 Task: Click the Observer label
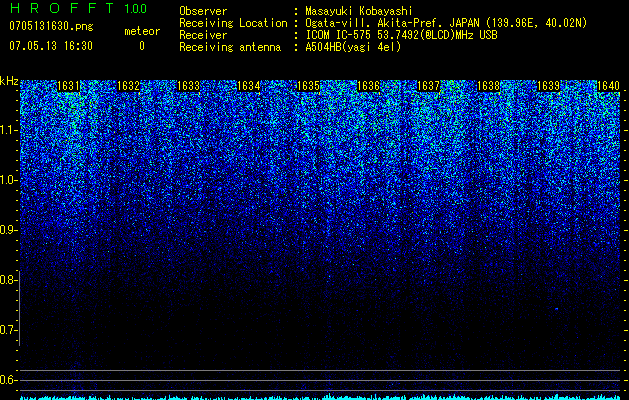203,11
